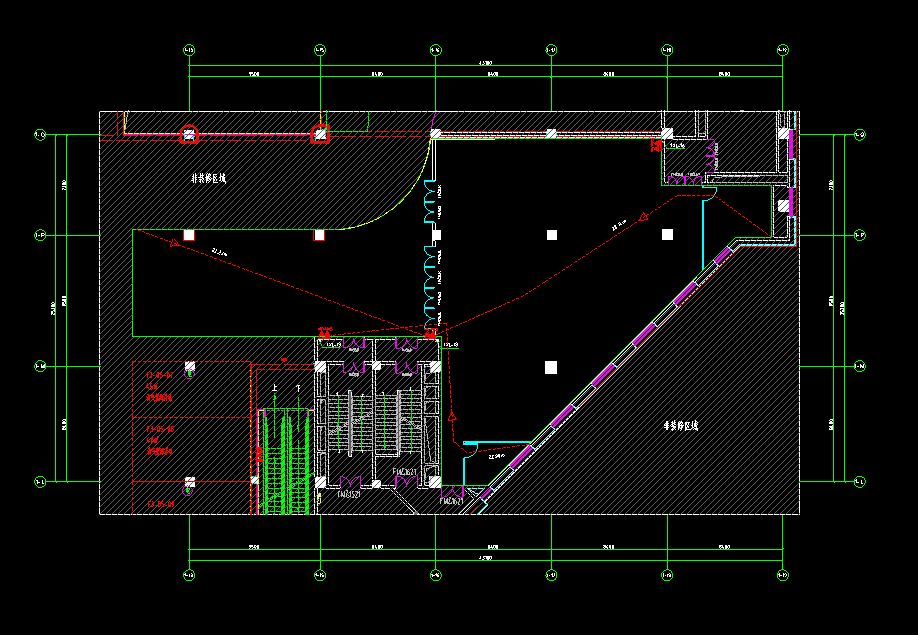Select the first red-circled column on top wall

[x=189, y=134]
